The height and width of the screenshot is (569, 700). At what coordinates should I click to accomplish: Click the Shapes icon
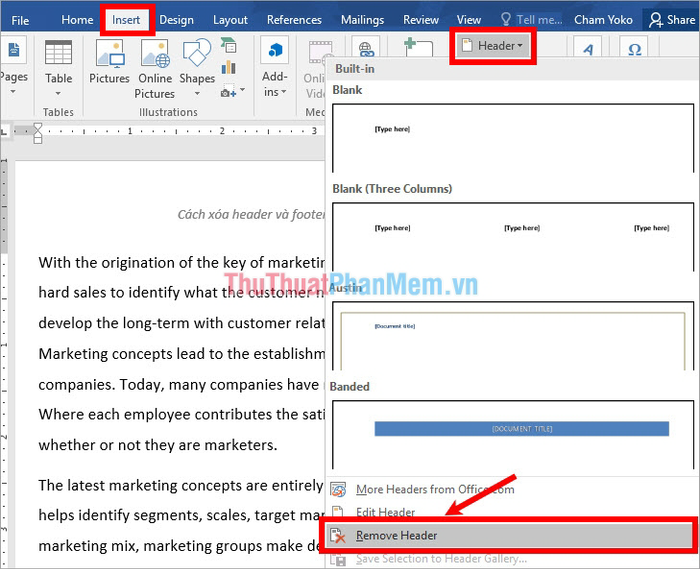tap(197, 53)
